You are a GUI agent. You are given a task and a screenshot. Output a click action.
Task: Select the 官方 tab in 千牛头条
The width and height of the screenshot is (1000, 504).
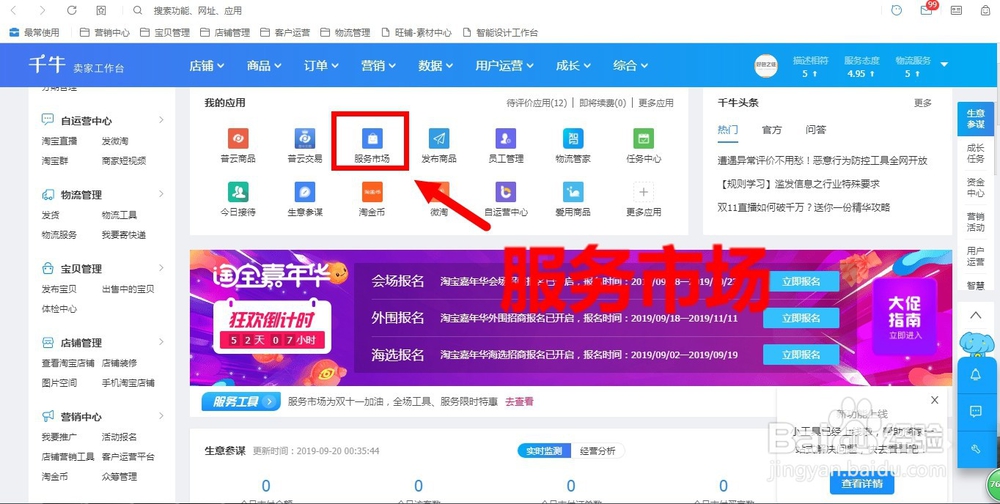coord(772,130)
